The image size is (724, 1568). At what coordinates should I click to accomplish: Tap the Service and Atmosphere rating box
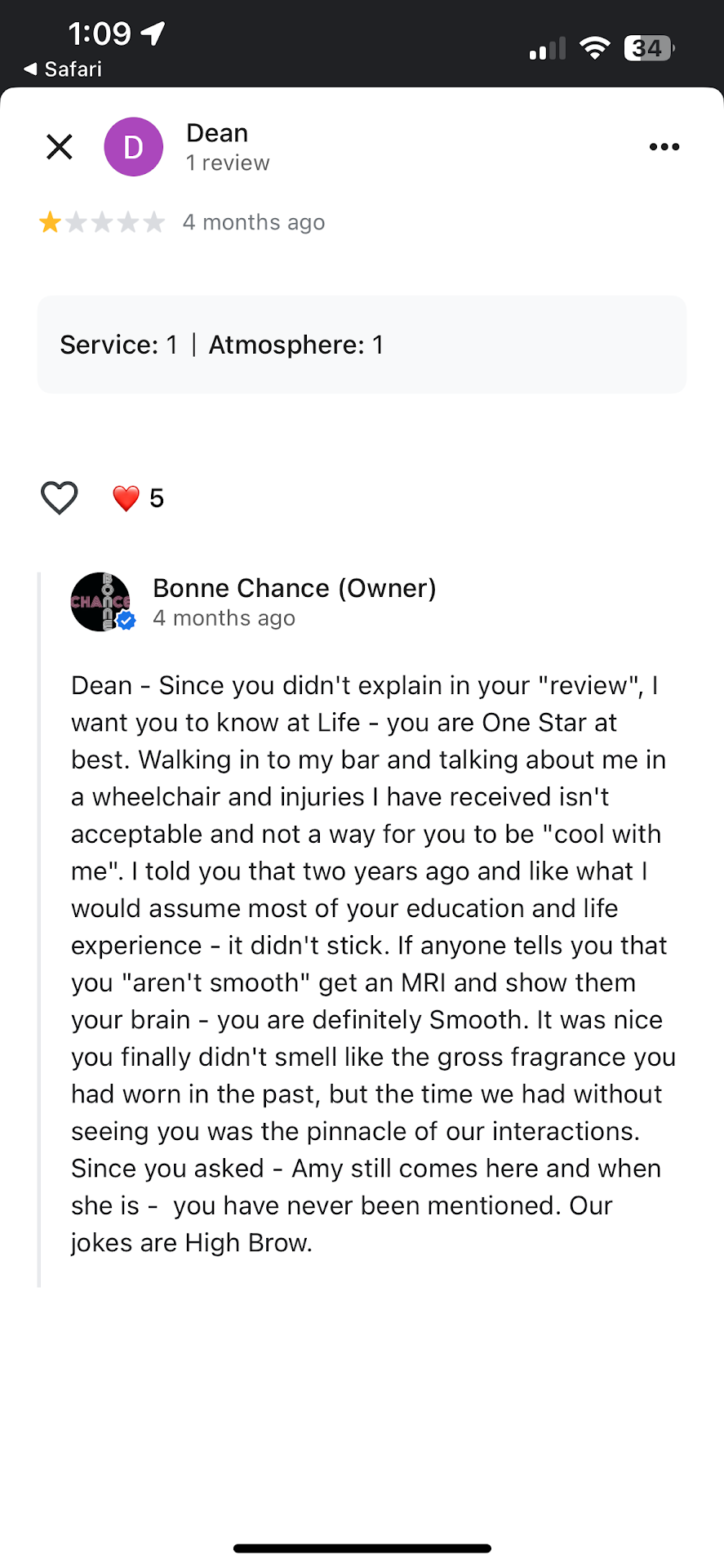pos(362,345)
